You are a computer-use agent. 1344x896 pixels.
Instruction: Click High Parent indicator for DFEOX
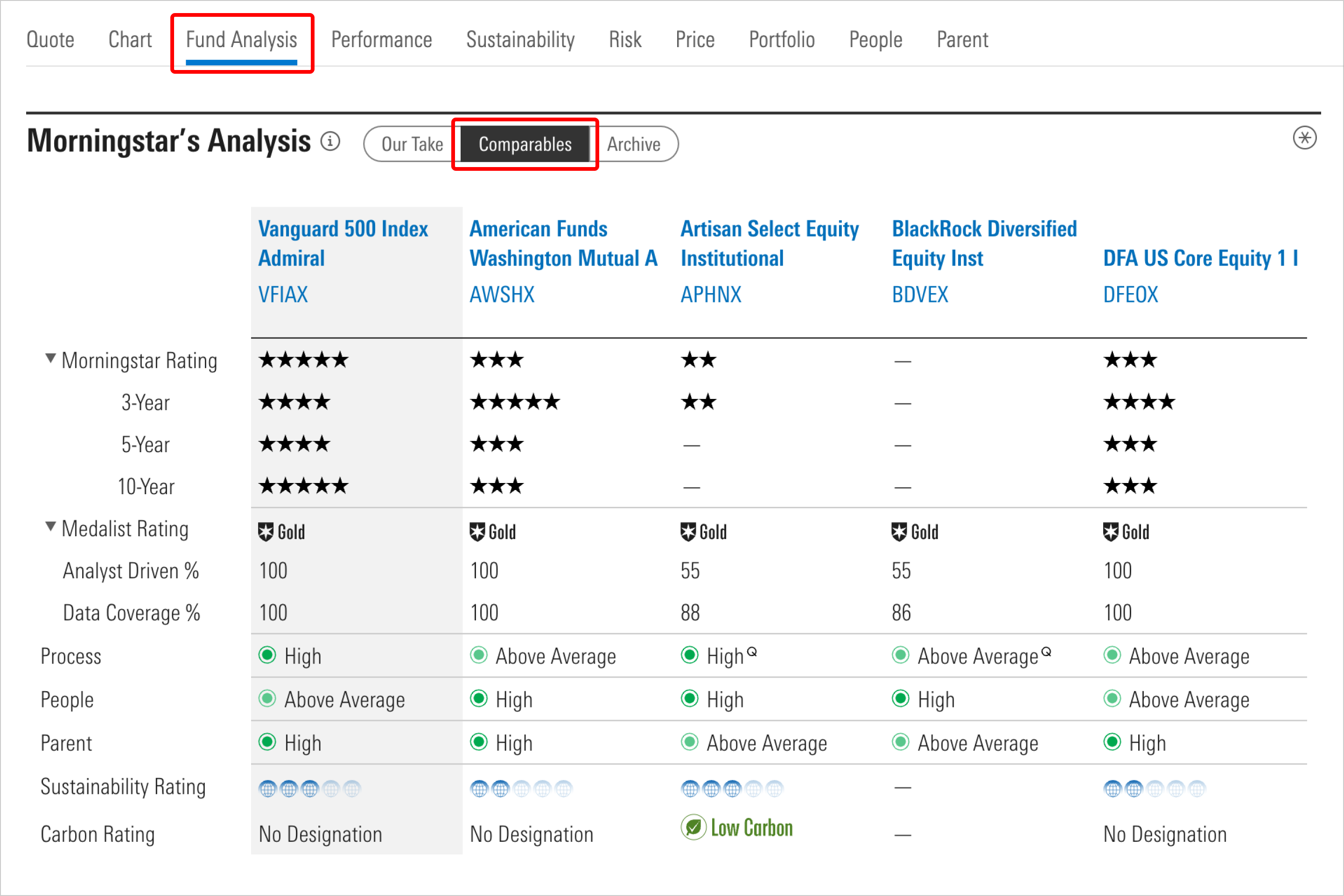1112,742
